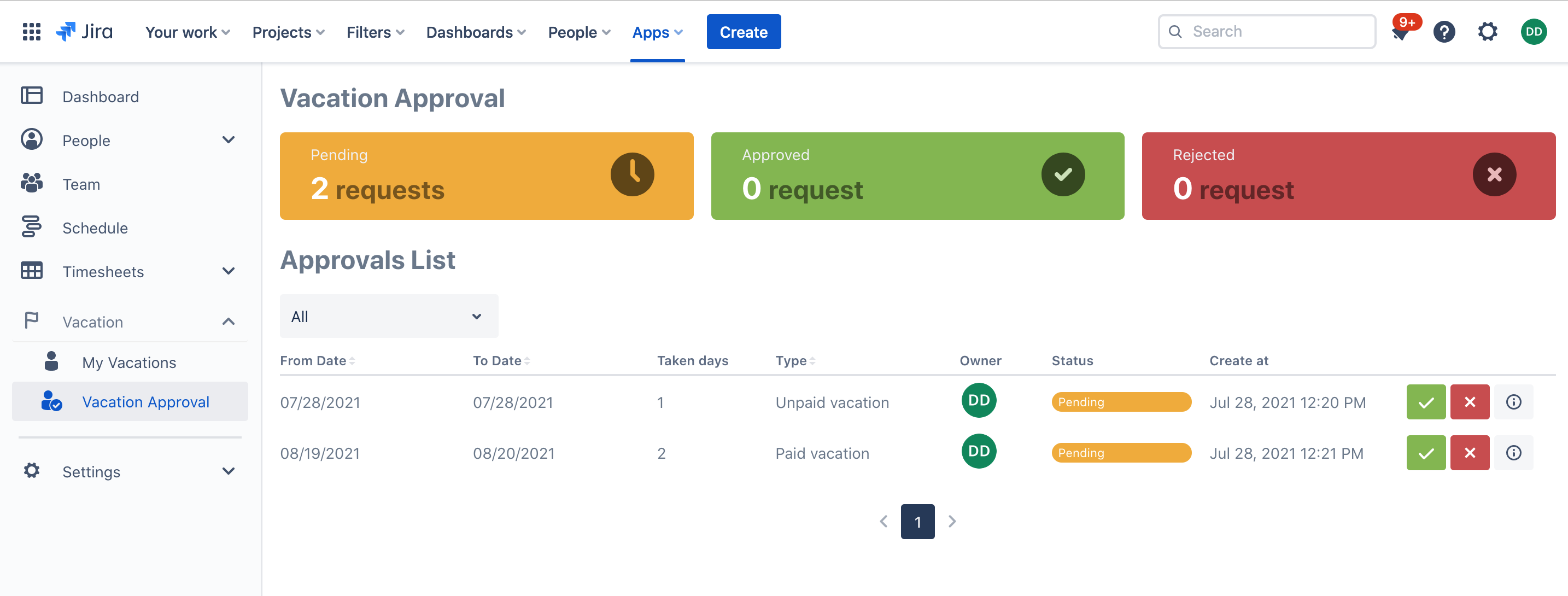Open the Schedule sidebar item

pos(95,229)
